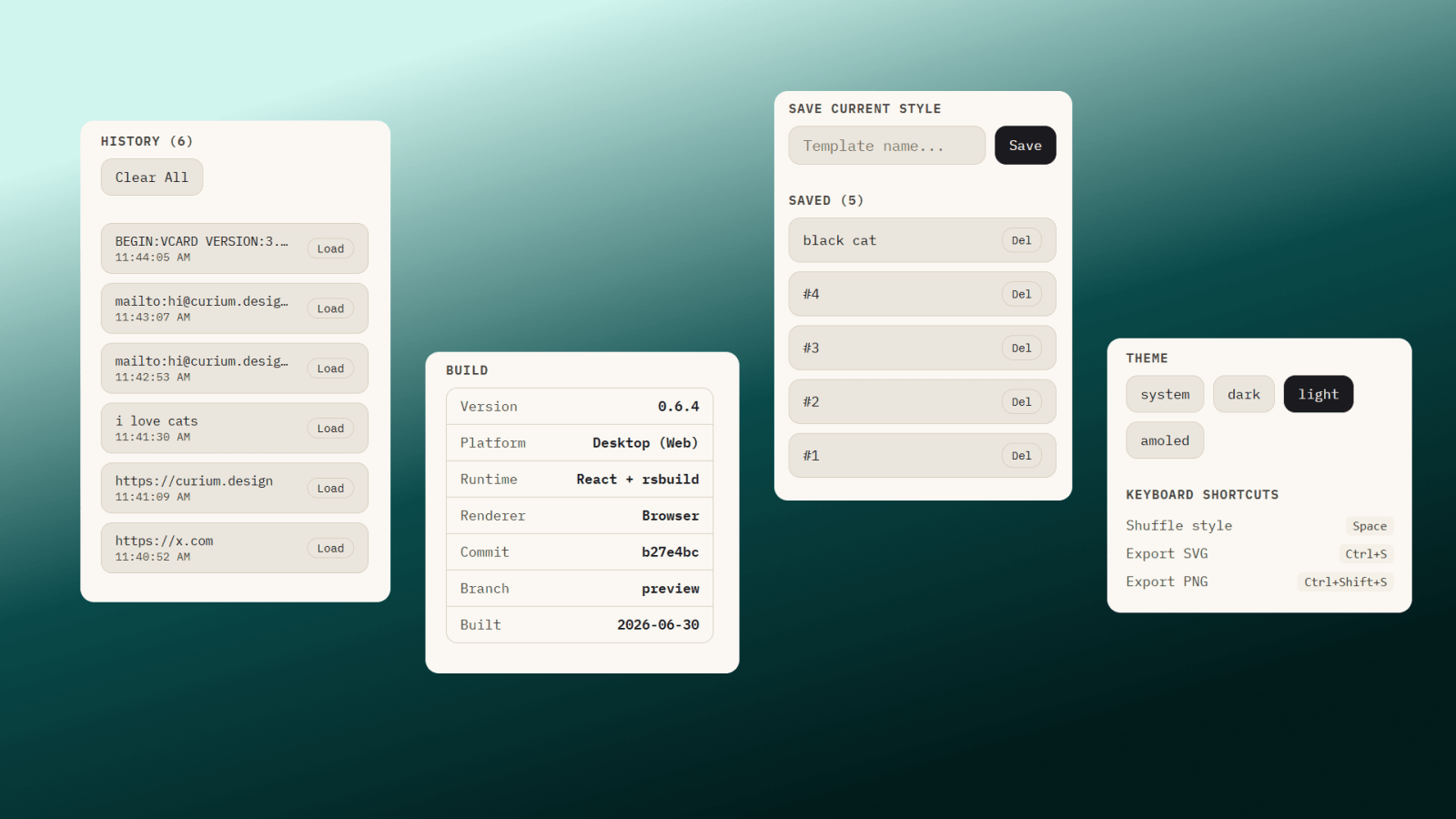Viewport: 1456px width, 819px height.
Task: Load the https://curium.design history entry
Action: pyautogui.click(x=330, y=489)
